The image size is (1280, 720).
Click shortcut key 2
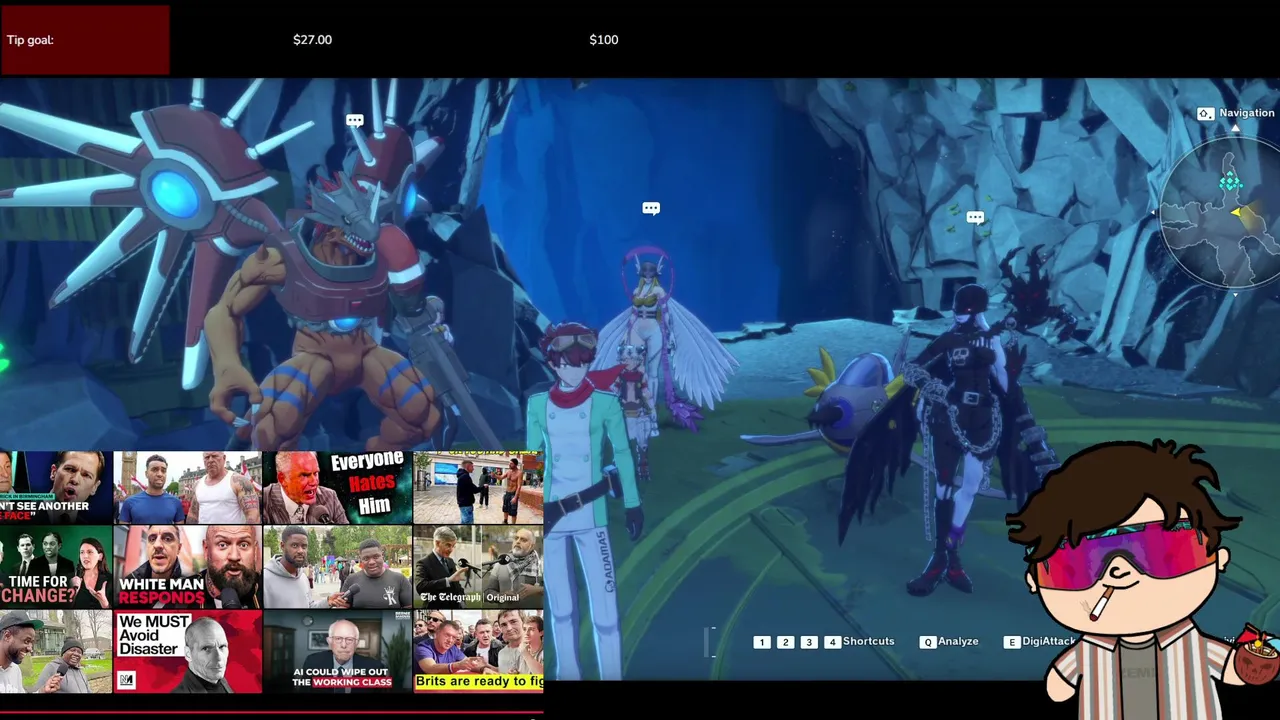786,642
